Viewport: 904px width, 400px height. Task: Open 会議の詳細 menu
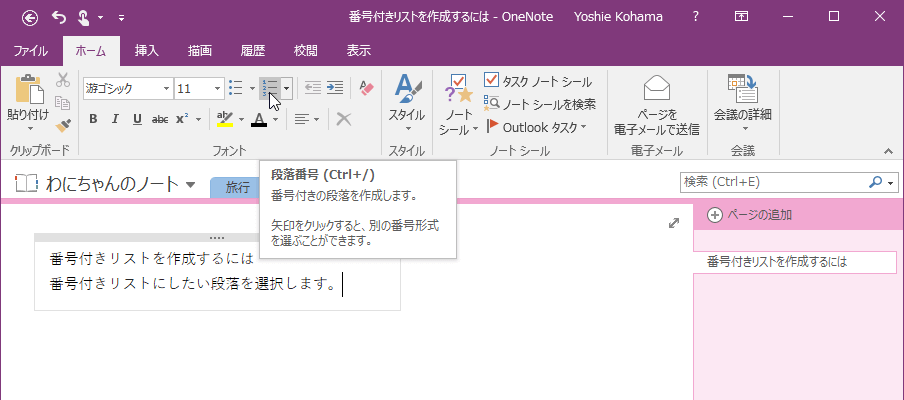[743, 104]
